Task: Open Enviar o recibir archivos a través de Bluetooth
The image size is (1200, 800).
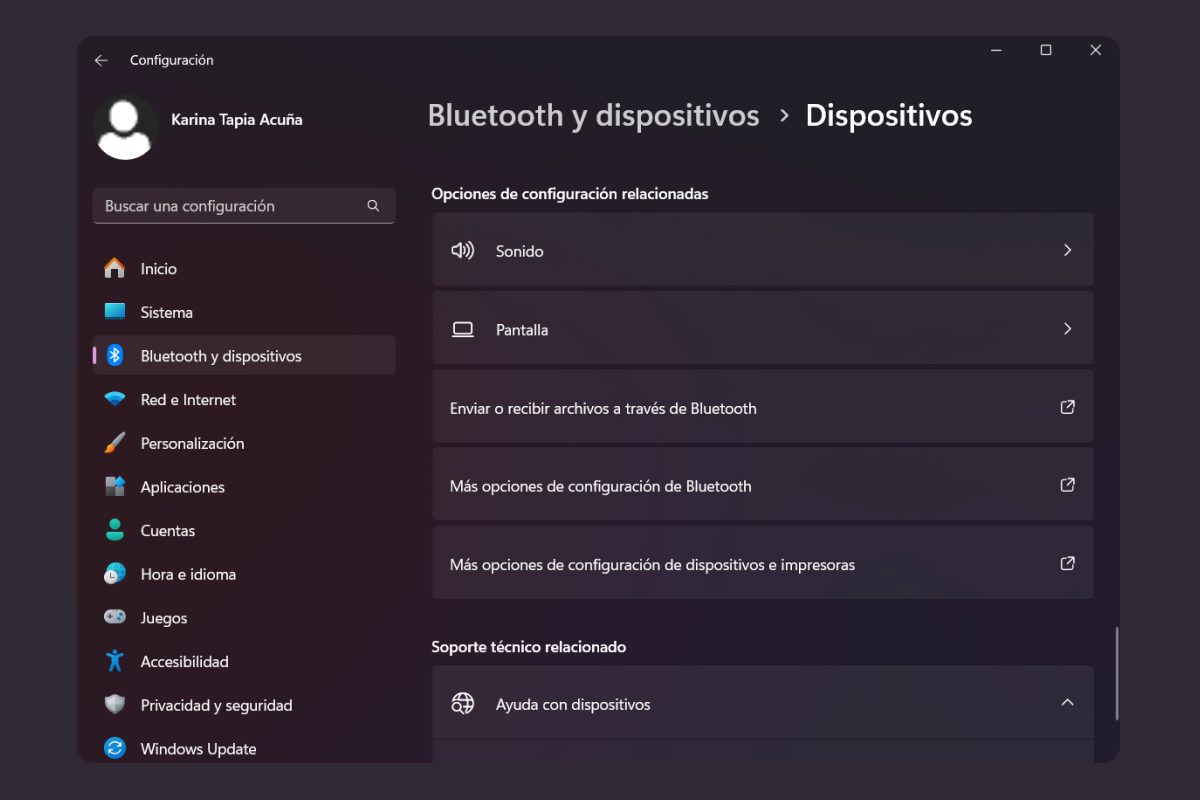Action: tap(762, 407)
